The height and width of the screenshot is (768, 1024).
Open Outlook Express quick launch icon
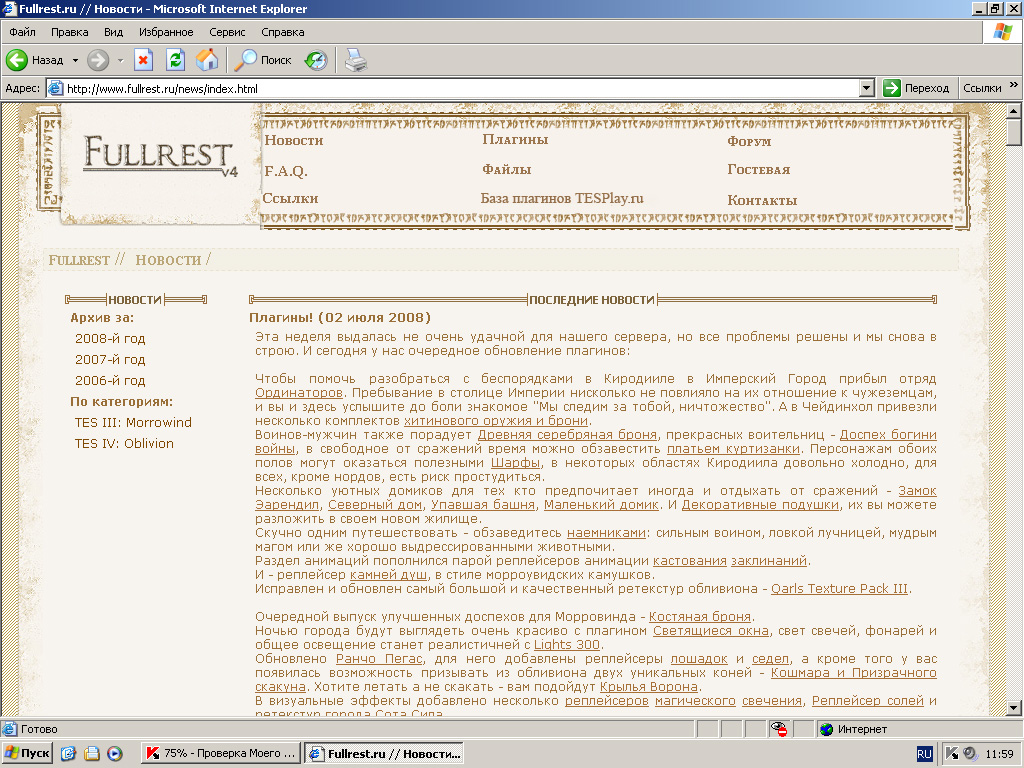[91, 754]
